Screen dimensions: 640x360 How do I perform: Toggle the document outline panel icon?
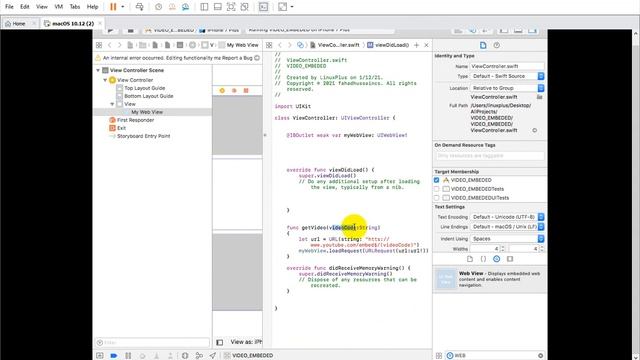tap(220, 342)
